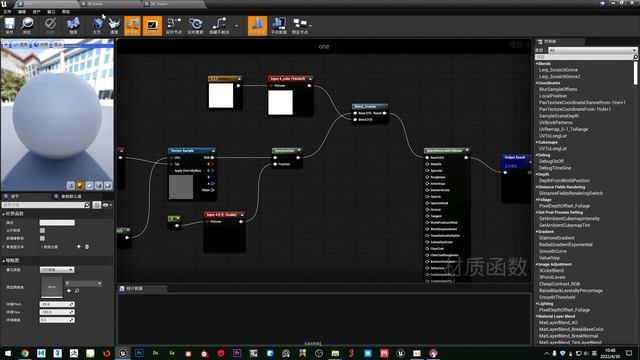Open the palette category dropdown showing All
The width and height of the screenshot is (640, 360).
[x=592, y=50]
